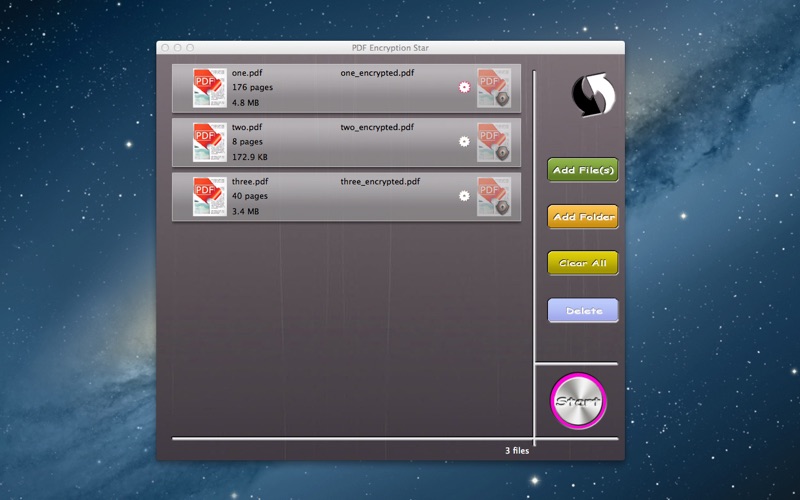This screenshot has width=800, height=500.
Task: Click the one.pdf source PDF icon
Action: 209,88
